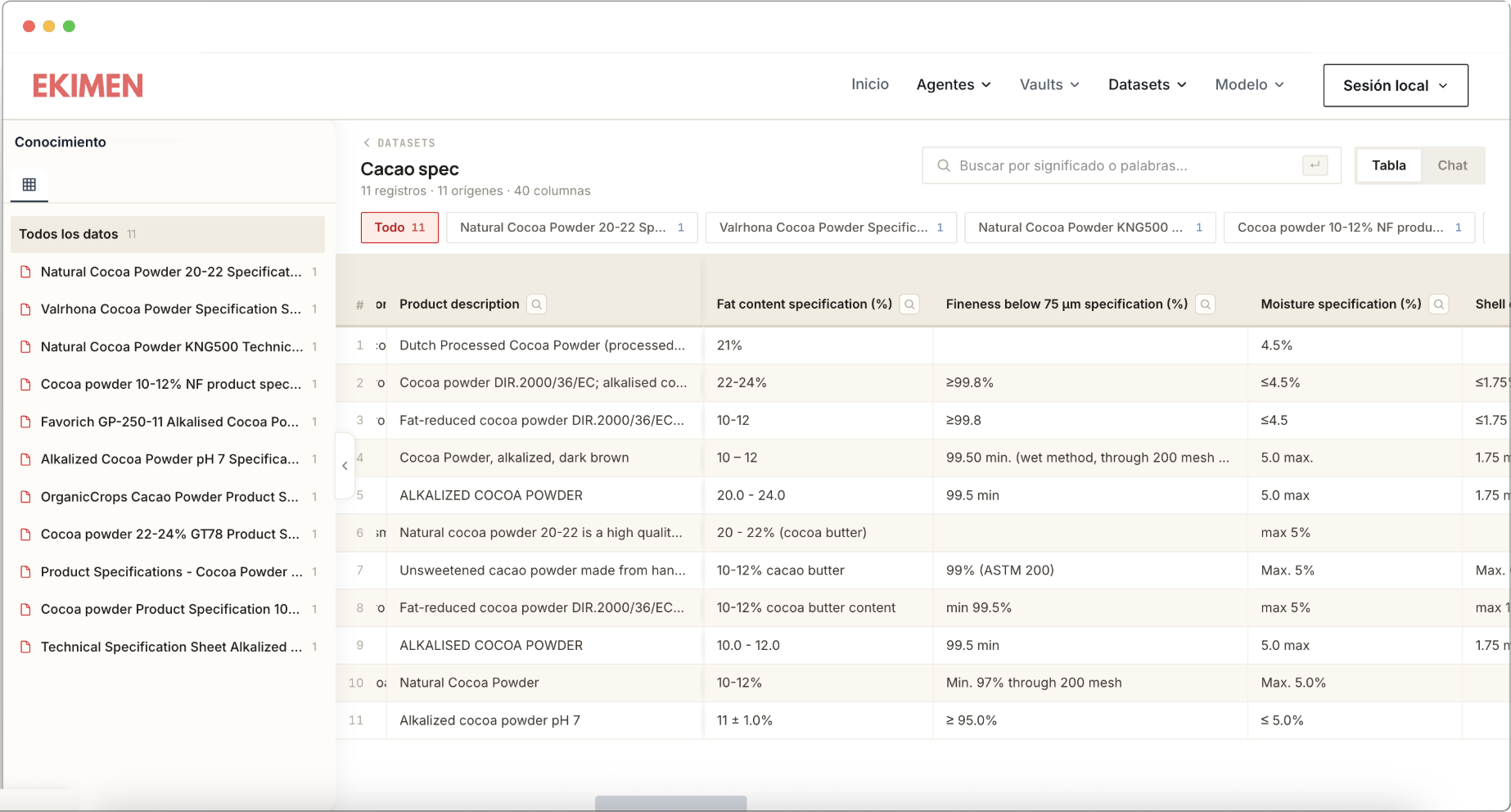Click the enter key icon in search box

1315,165
